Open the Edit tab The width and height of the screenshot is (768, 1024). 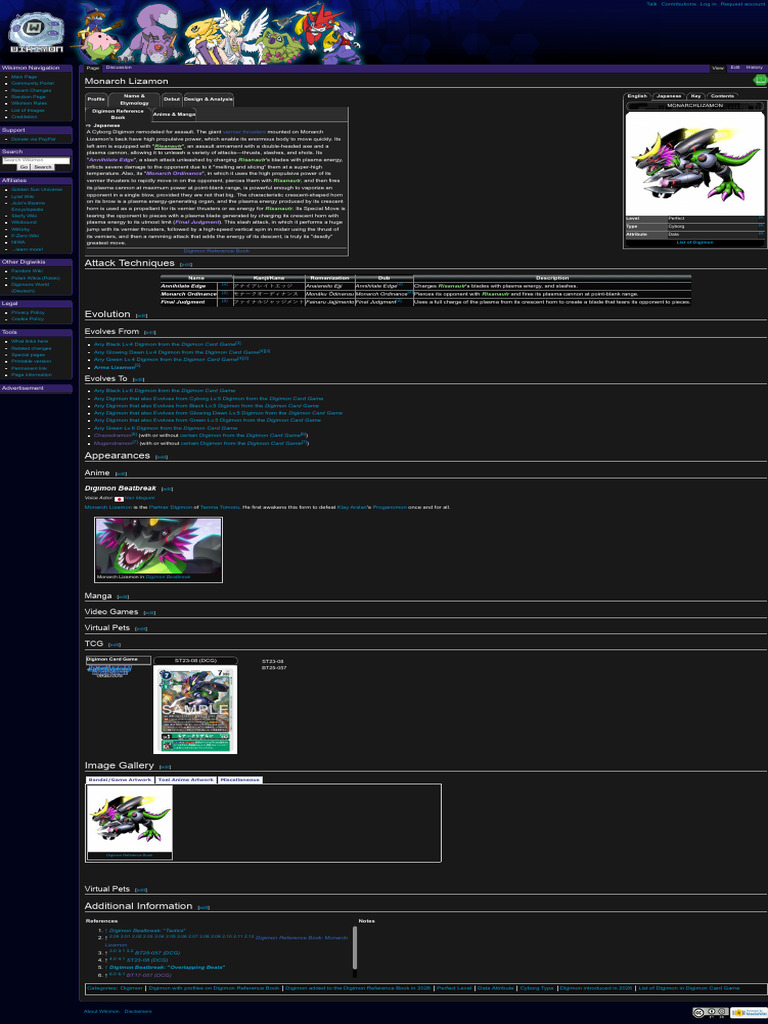click(735, 67)
